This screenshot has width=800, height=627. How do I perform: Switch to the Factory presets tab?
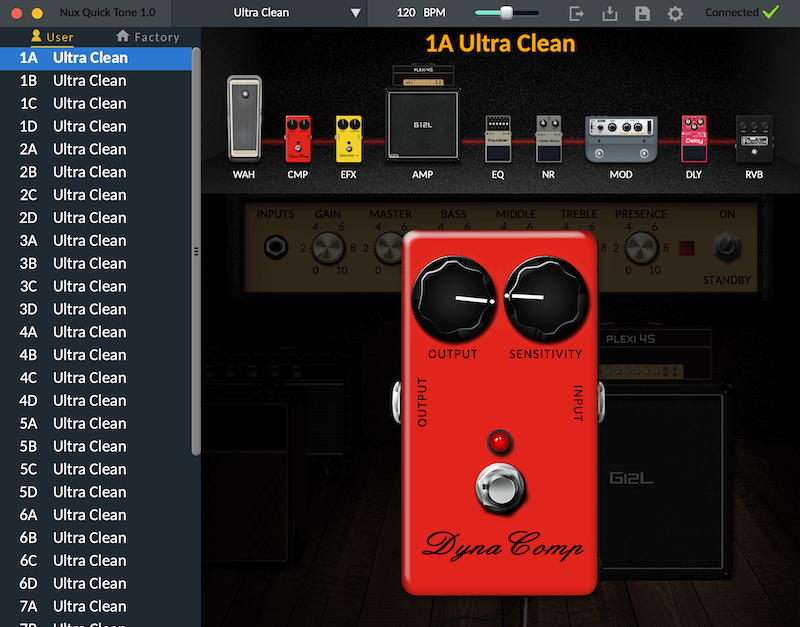(148, 37)
